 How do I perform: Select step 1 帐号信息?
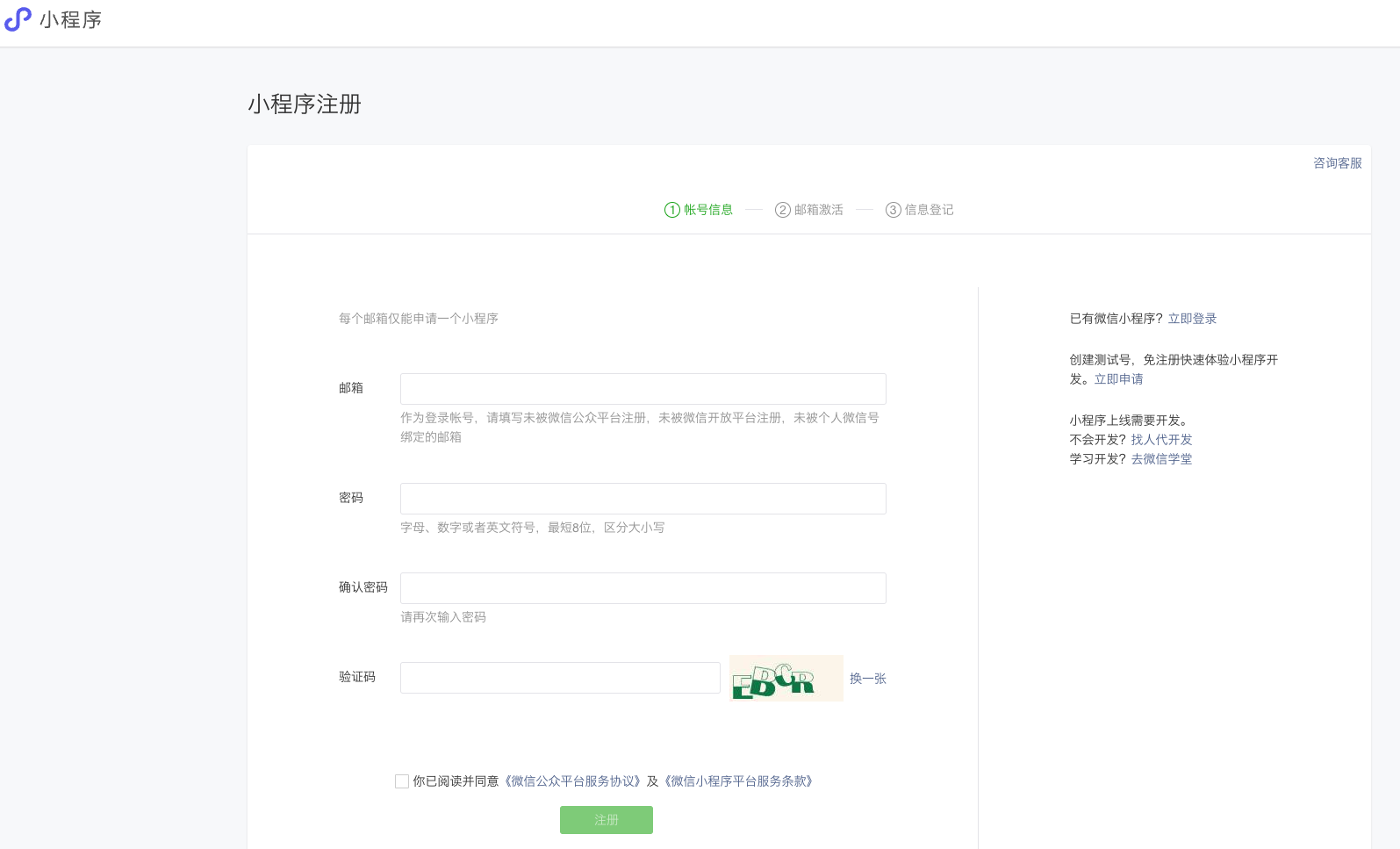point(699,210)
